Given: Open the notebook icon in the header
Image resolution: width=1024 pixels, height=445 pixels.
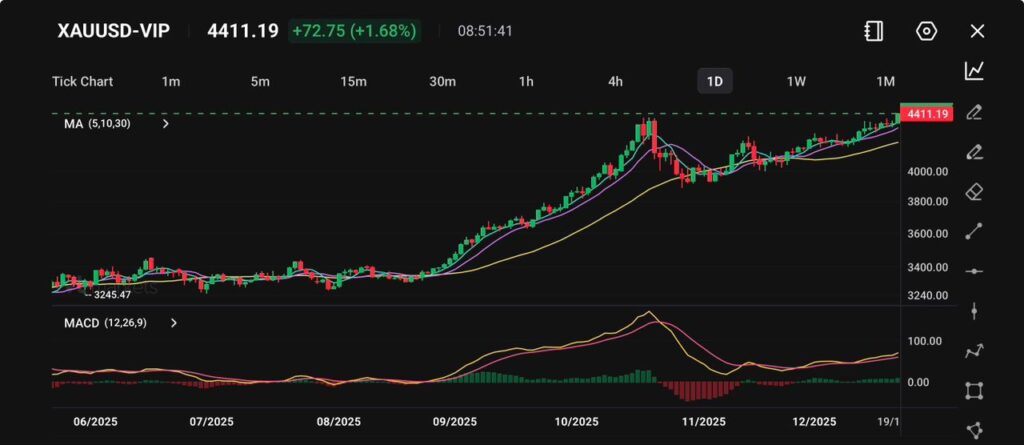Looking at the screenshot, I should (x=873, y=31).
